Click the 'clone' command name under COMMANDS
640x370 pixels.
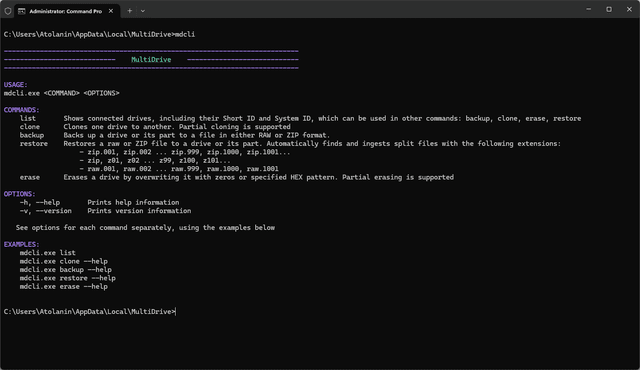pyautogui.click(x=30, y=127)
